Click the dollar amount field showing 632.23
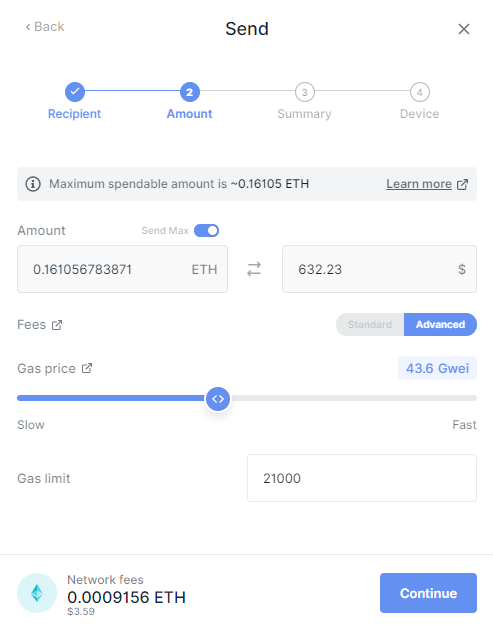The image size is (493, 631). (380, 269)
